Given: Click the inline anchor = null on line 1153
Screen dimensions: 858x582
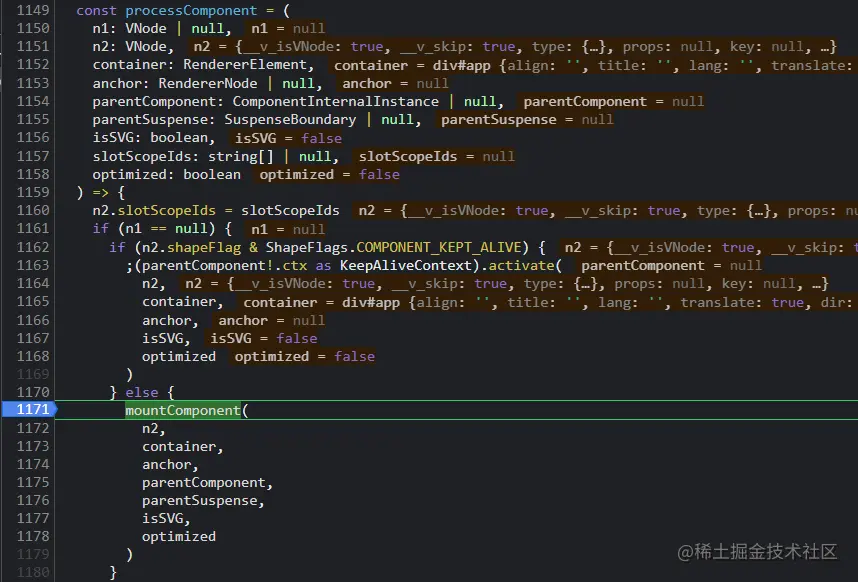Looking at the screenshot, I should point(395,83).
